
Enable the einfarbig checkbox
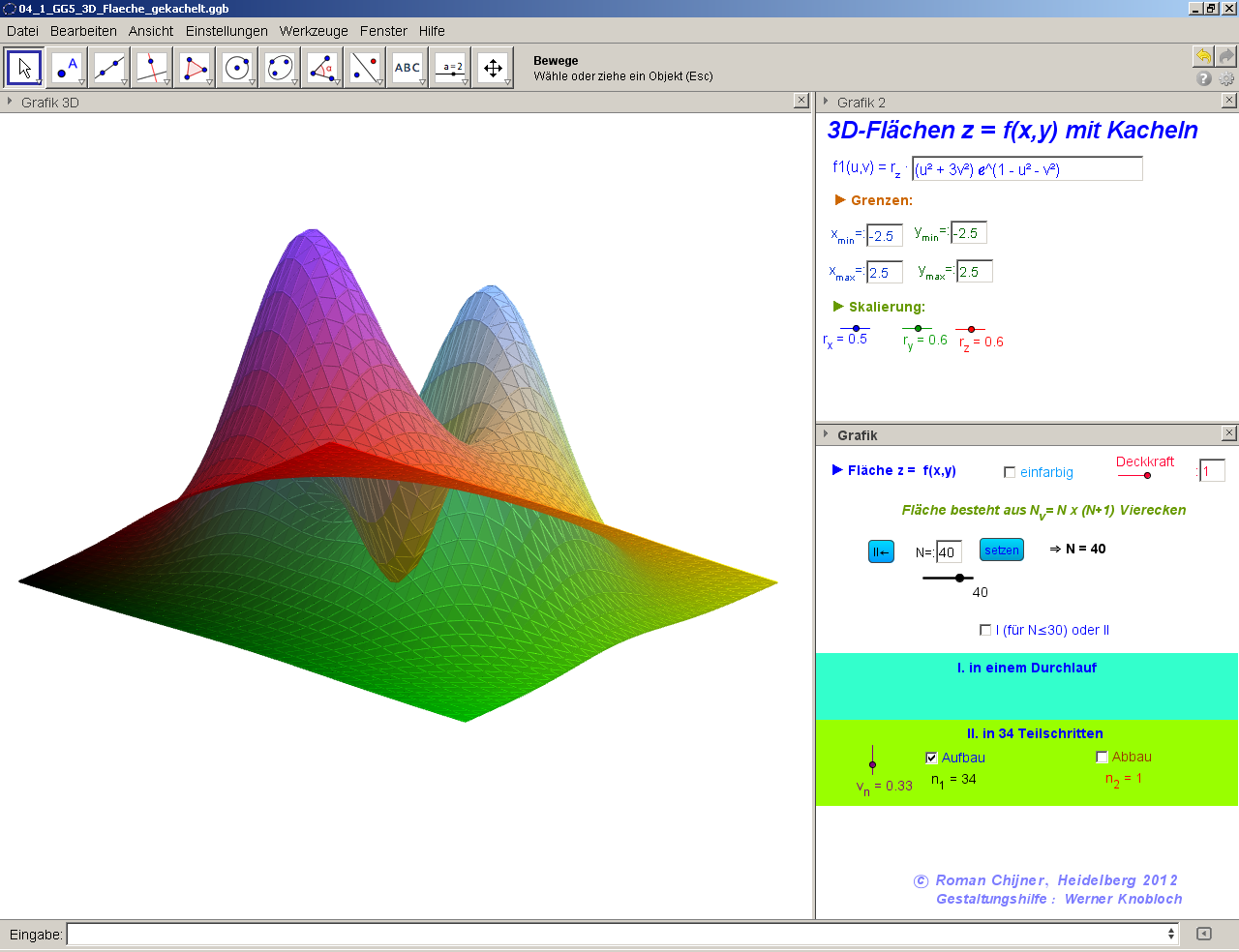1010,472
